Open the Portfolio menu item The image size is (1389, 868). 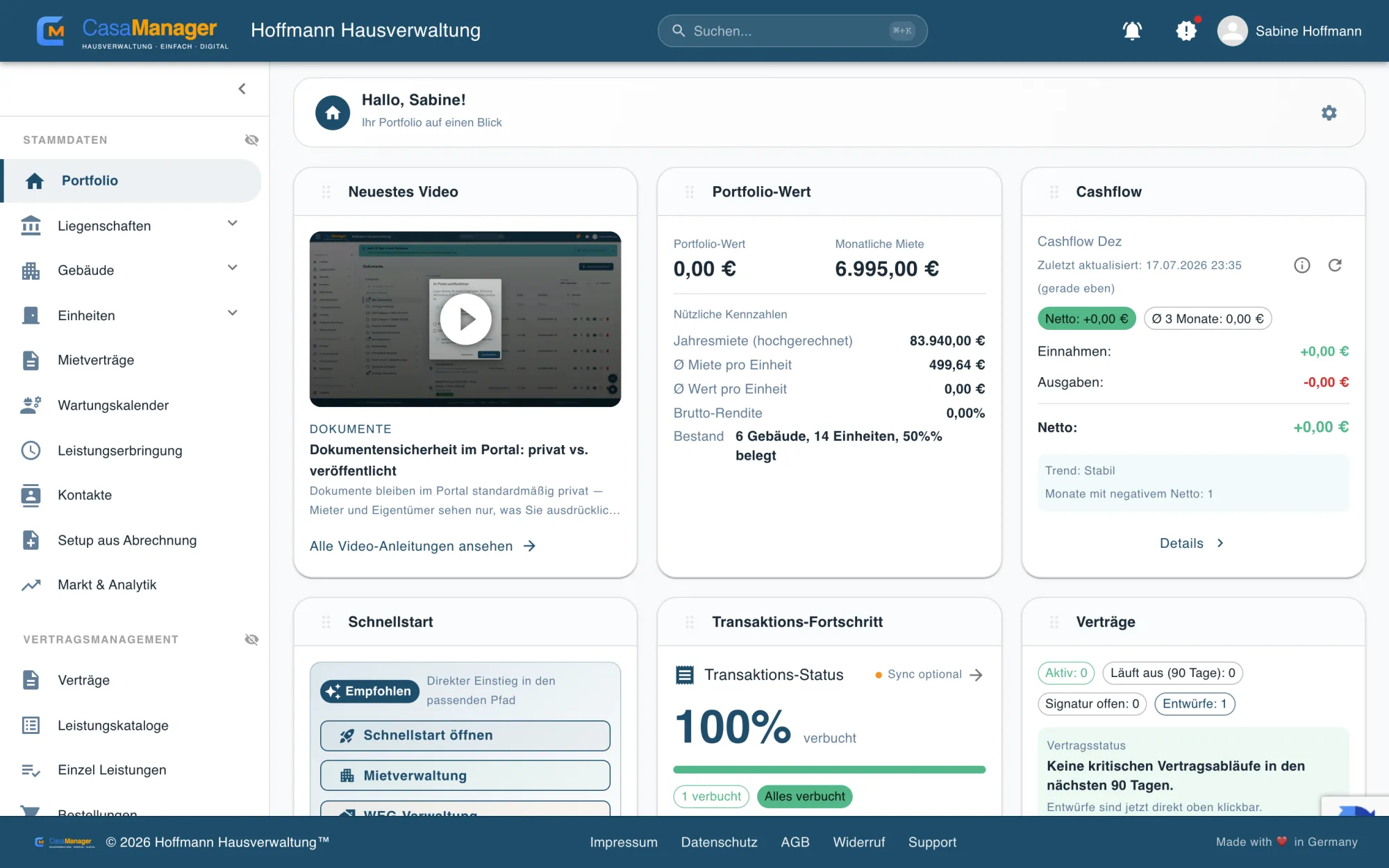click(132, 181)
